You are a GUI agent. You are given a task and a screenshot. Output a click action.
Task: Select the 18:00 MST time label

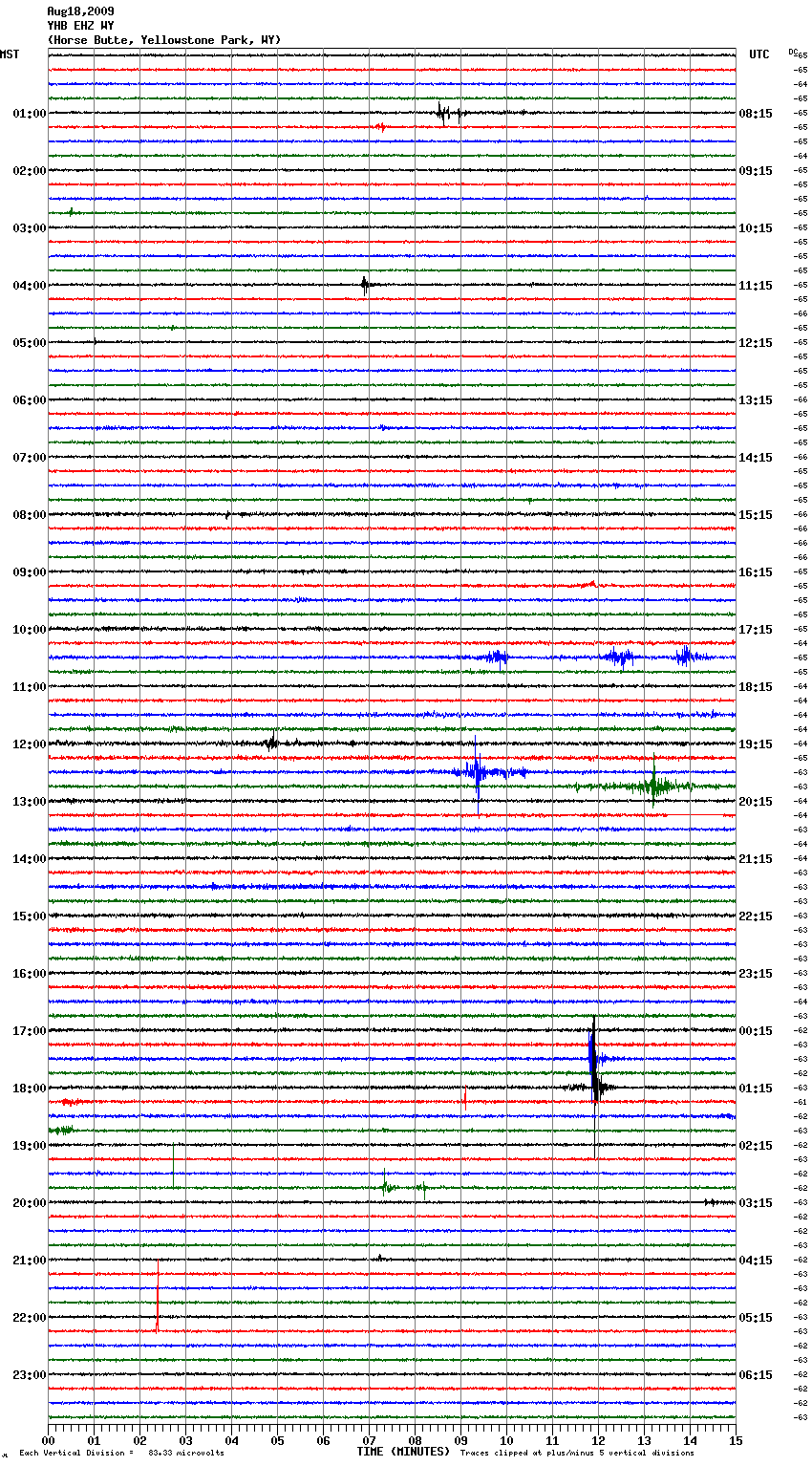(x=29, y=1089)
